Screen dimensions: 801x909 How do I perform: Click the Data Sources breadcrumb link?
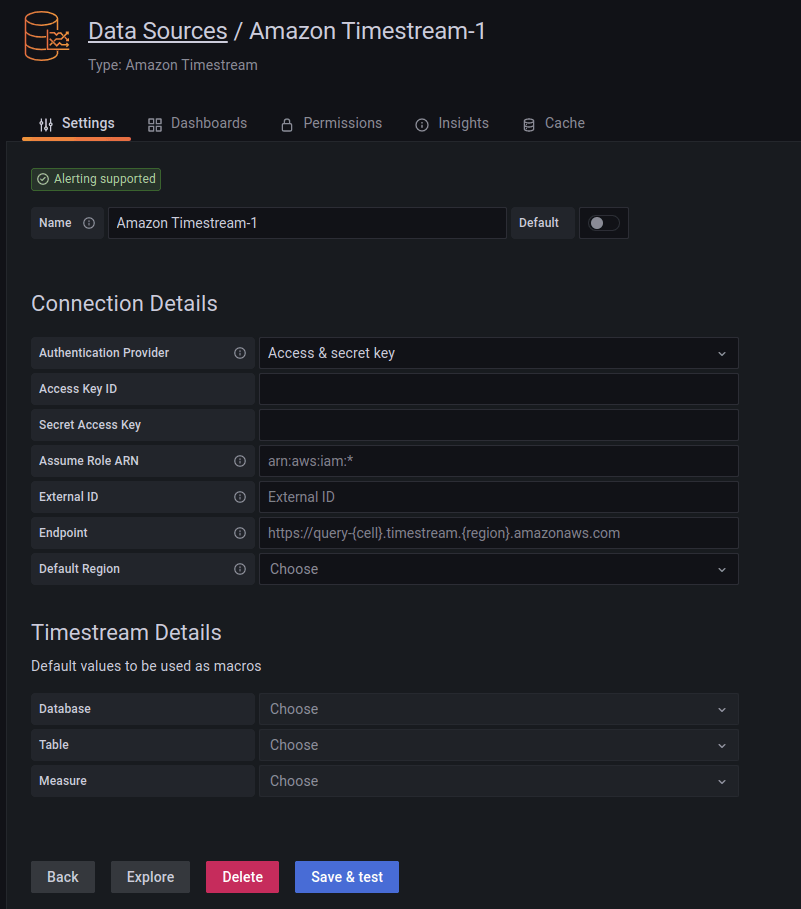click(x=158, y=31)
